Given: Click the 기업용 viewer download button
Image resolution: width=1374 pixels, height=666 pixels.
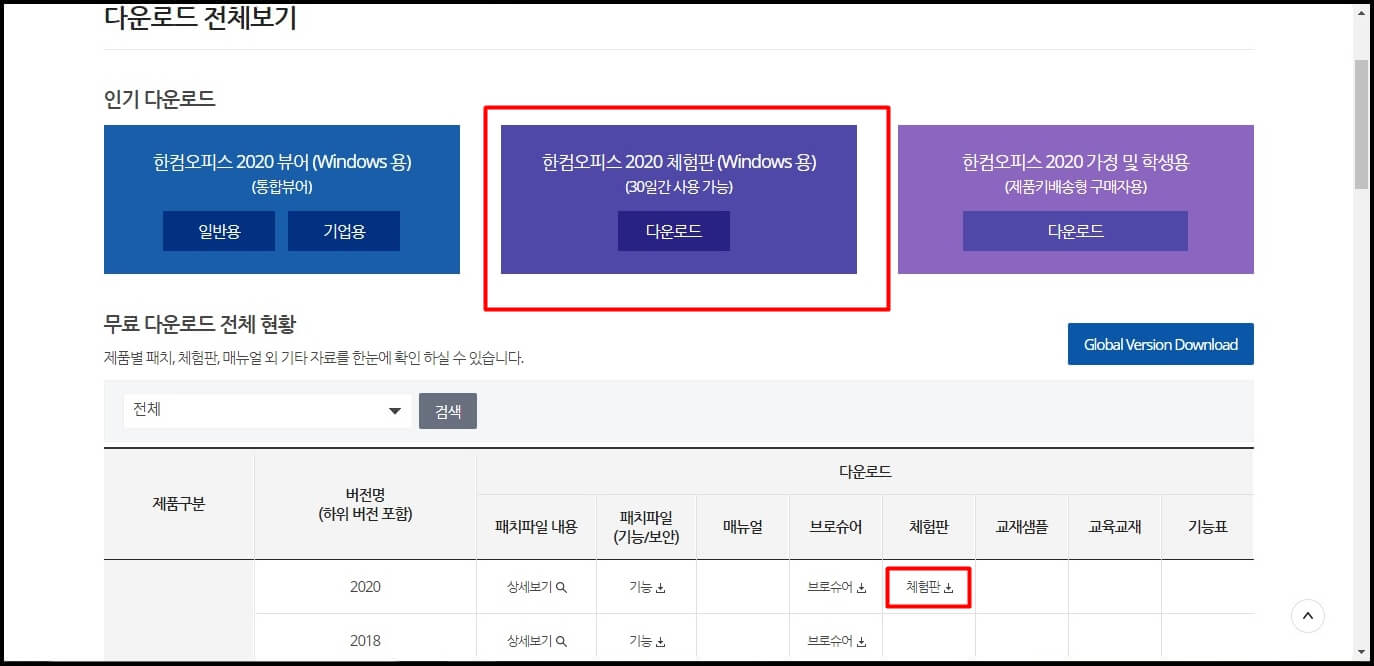Looking at the screenshot, I should pos(344,231).
